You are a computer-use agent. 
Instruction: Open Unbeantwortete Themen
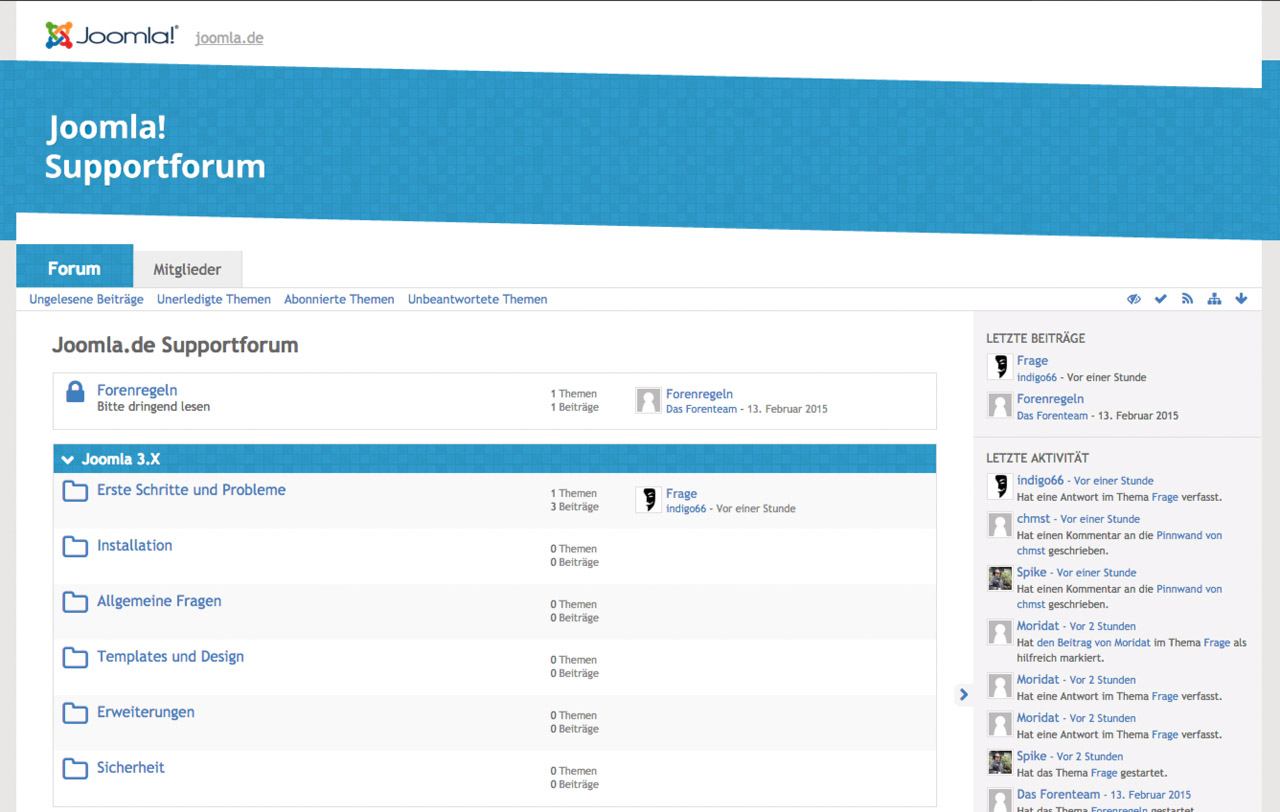point(477,299)
